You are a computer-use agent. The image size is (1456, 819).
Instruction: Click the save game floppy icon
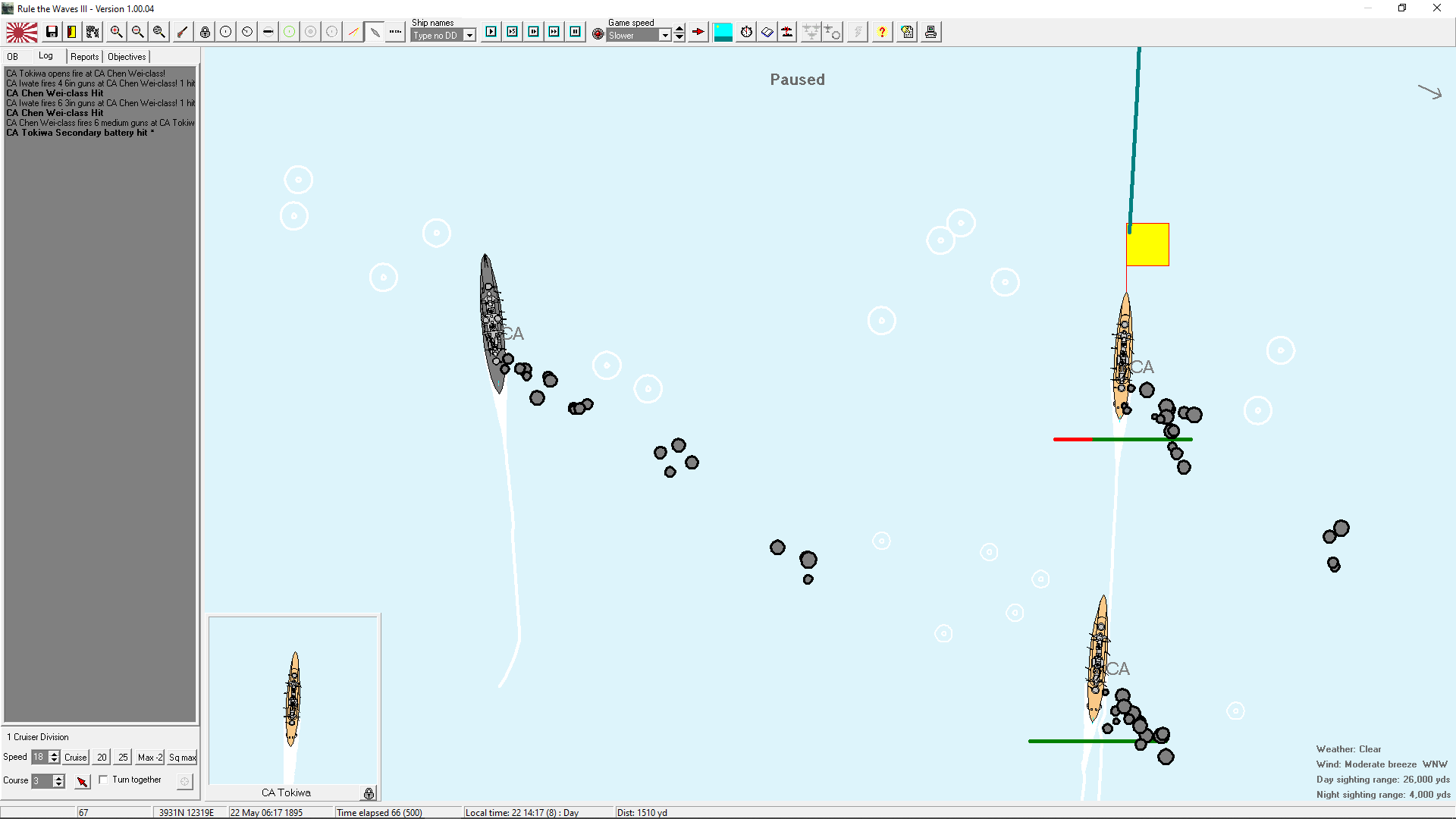point(52,32)
